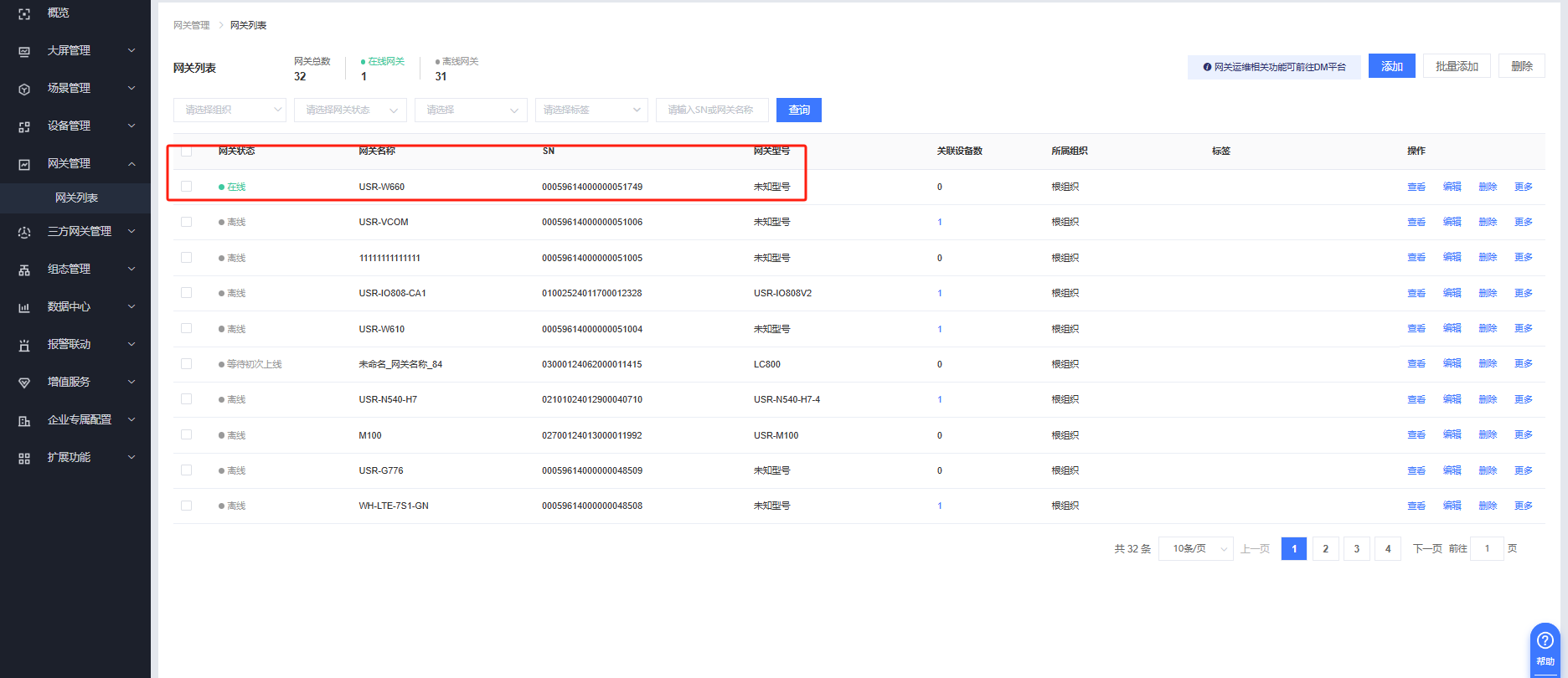Image resolution: width=1568 pixels, height=678 pixels.
Task: Toggle the select-all checkbox in table header
Action: (x=186, y=152)
